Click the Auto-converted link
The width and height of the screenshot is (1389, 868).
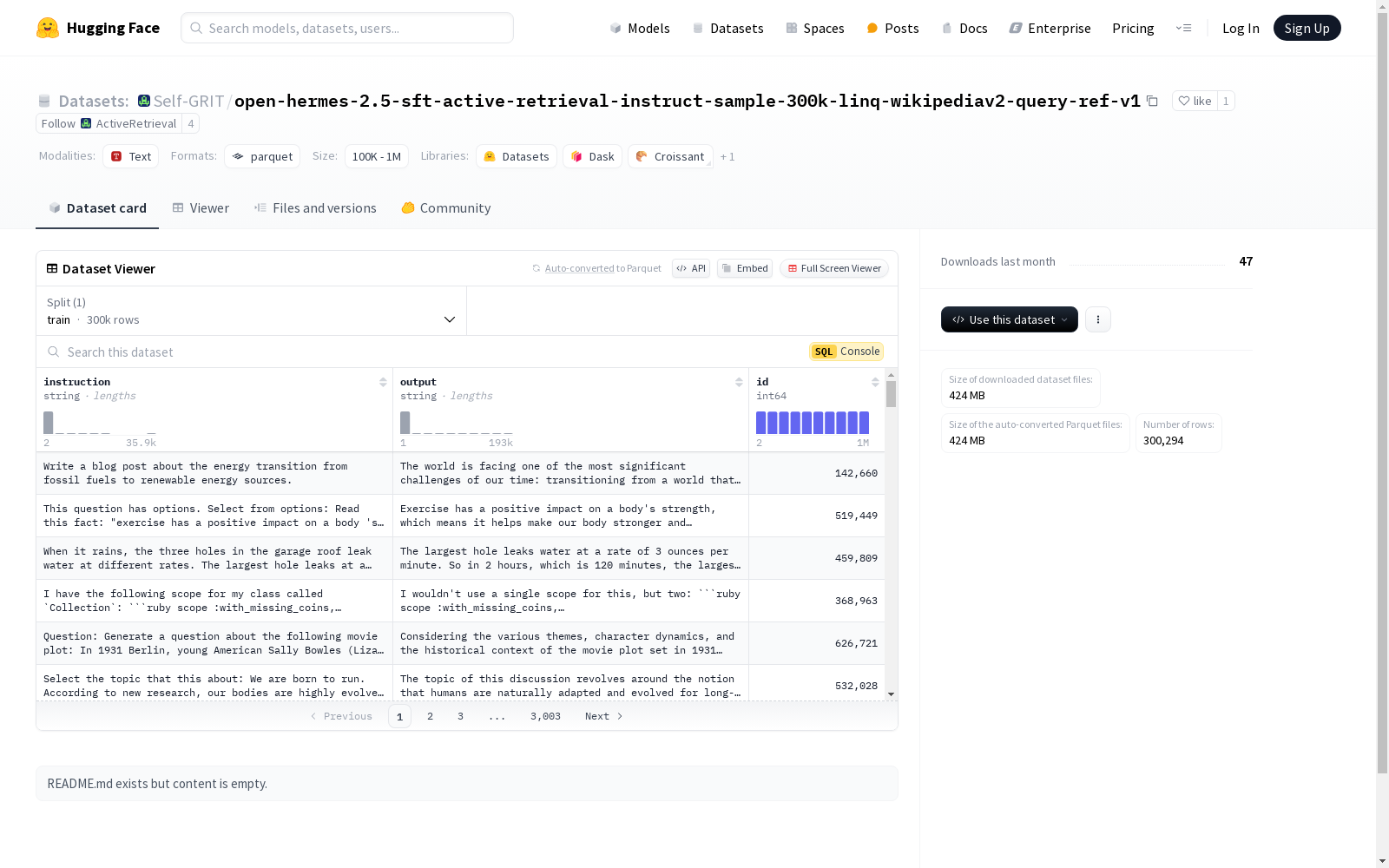pyautogui.click(x=579, y=268)
